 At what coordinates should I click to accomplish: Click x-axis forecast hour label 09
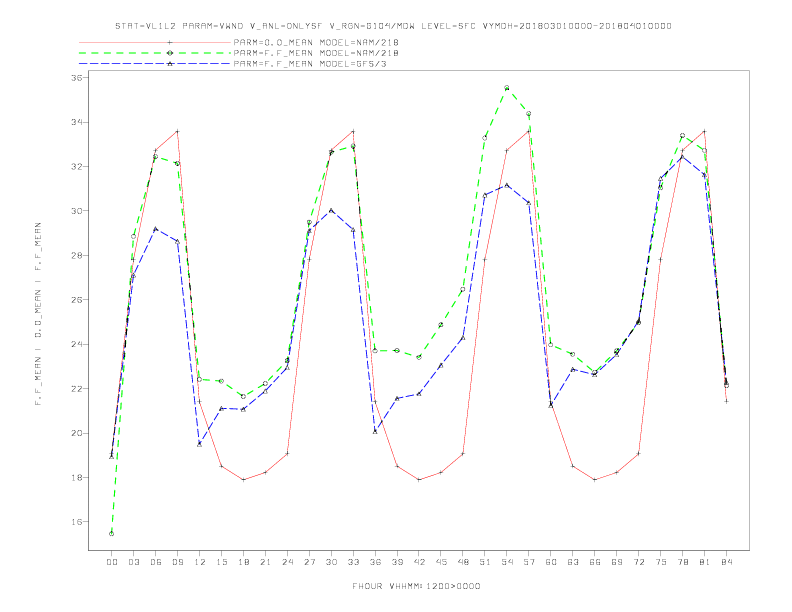177,562
